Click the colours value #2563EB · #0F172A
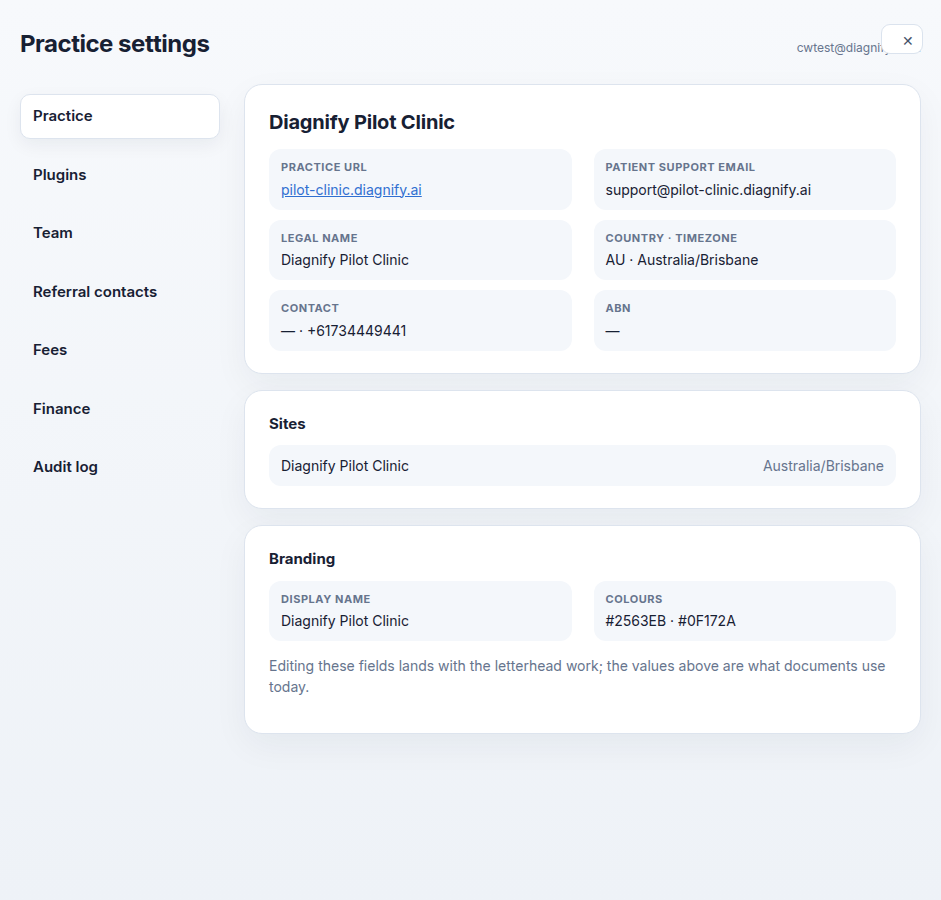The image size is (941, 900). pyautogui.click(x=670, y=621)
